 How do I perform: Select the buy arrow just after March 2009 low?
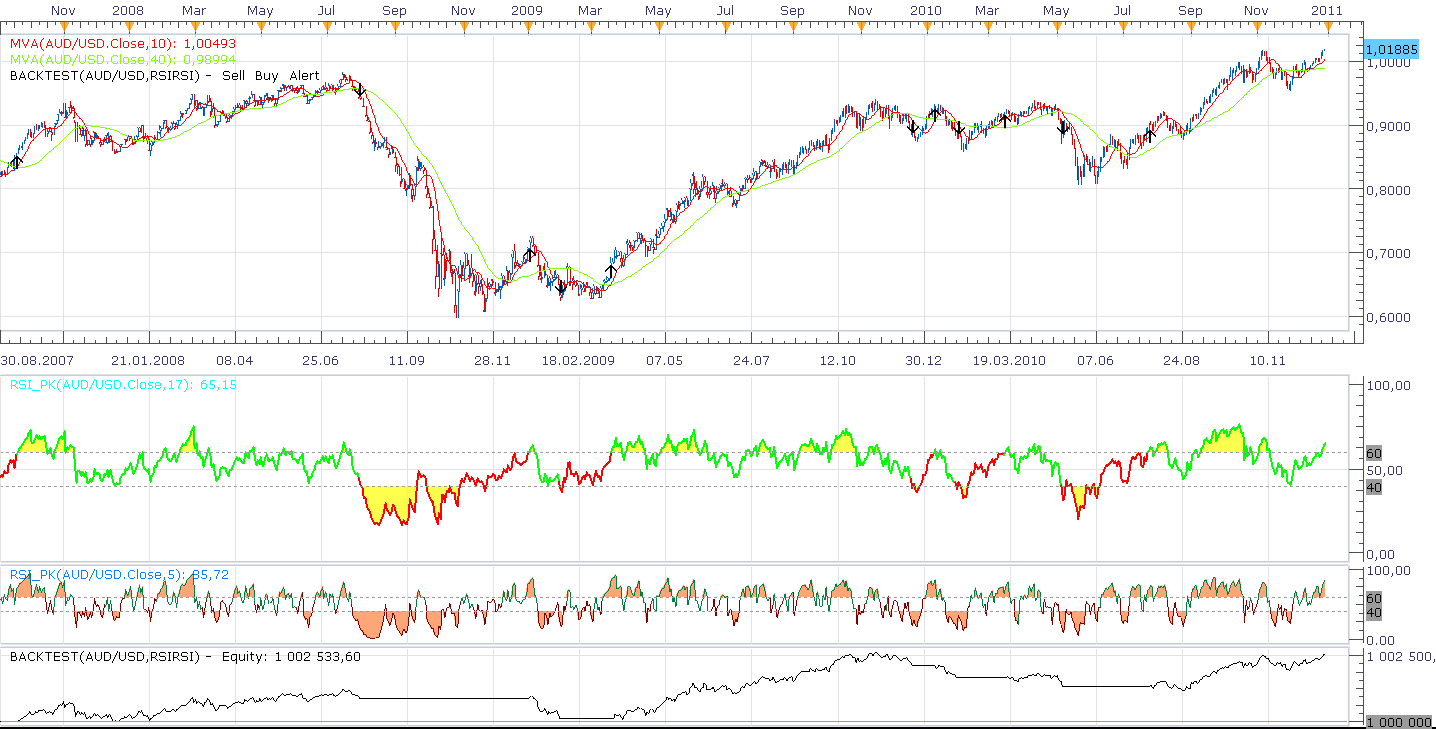coord(611,271)
